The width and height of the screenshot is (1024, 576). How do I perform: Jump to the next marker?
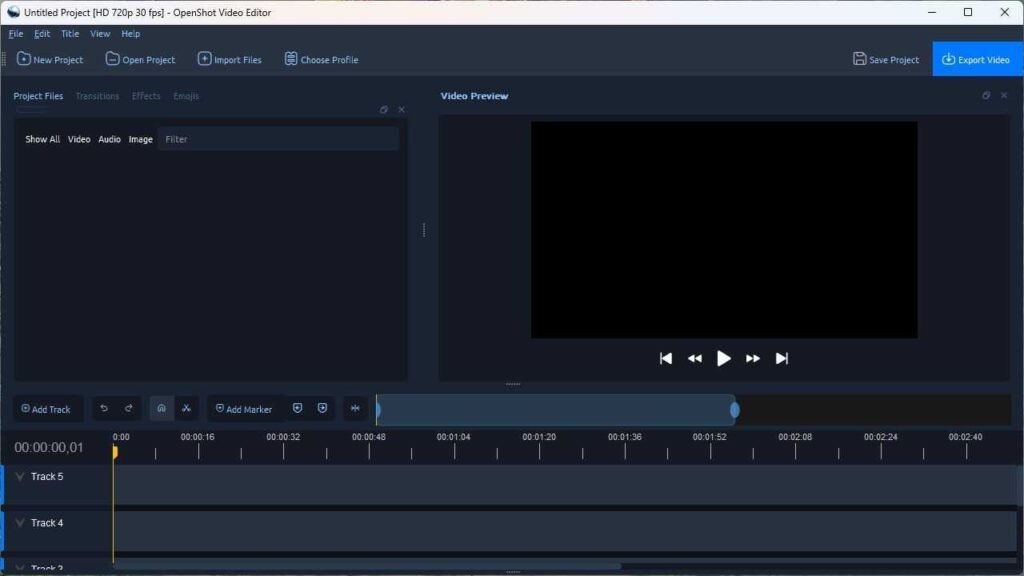pyautogui.click(x=321, y=408)
